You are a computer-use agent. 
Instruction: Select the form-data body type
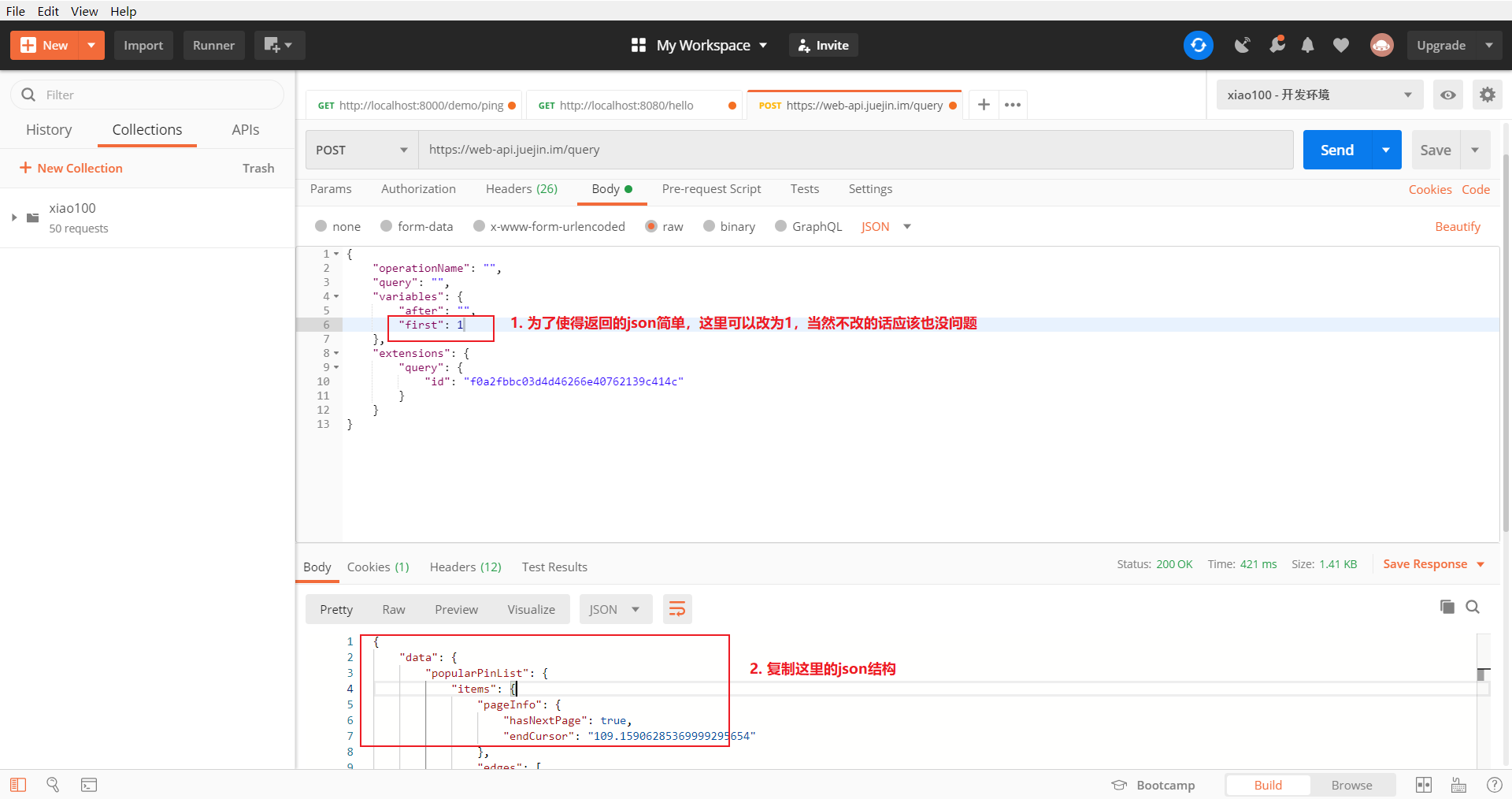tap(386, 226)
